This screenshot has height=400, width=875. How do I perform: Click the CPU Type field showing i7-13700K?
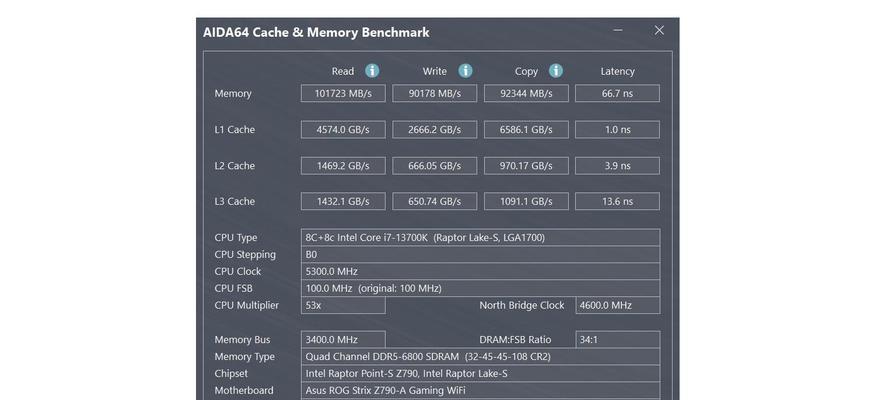[480, 237]
